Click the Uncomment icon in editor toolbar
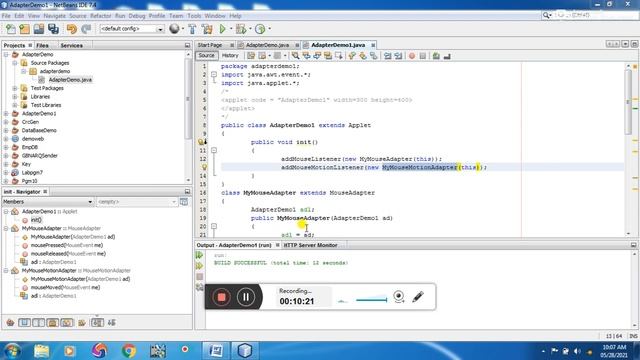 click(447, 56)
